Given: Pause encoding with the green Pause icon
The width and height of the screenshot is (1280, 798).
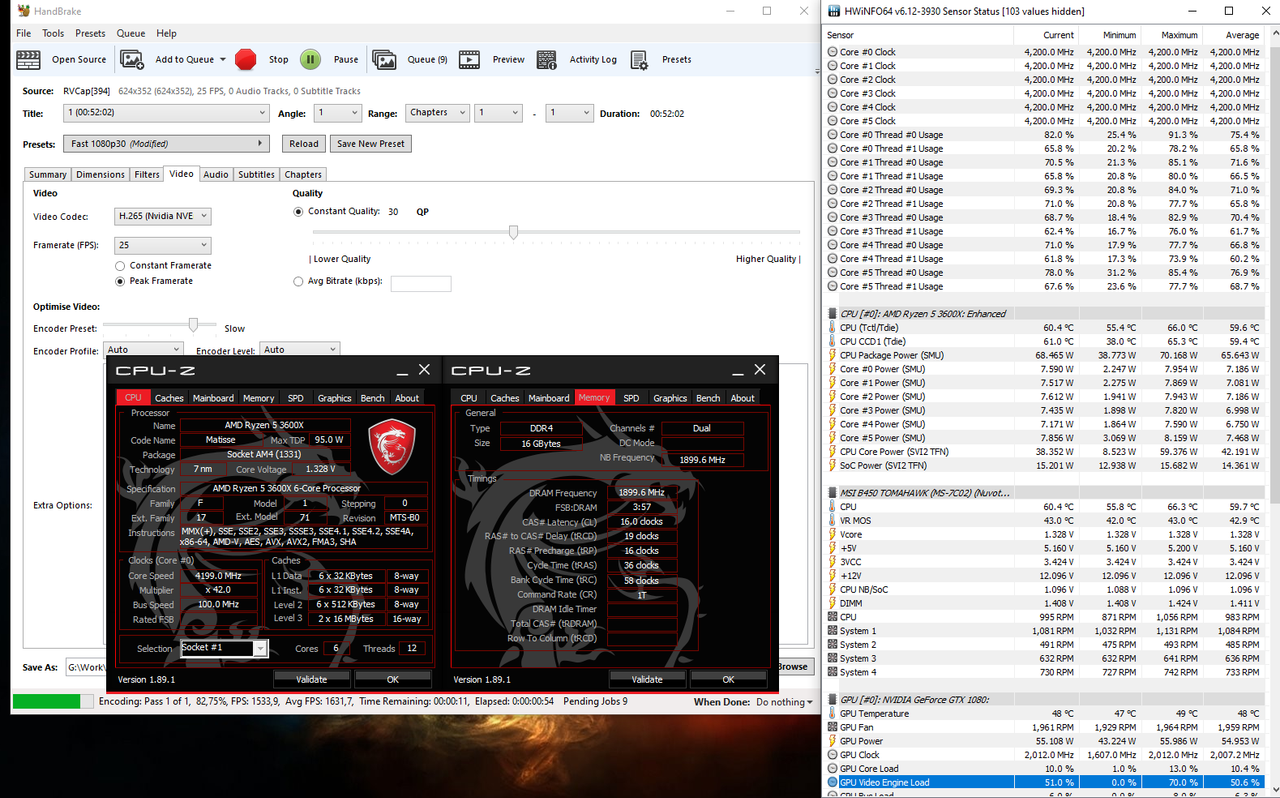Looking at the screenshot, I should (x=311, y=59).
